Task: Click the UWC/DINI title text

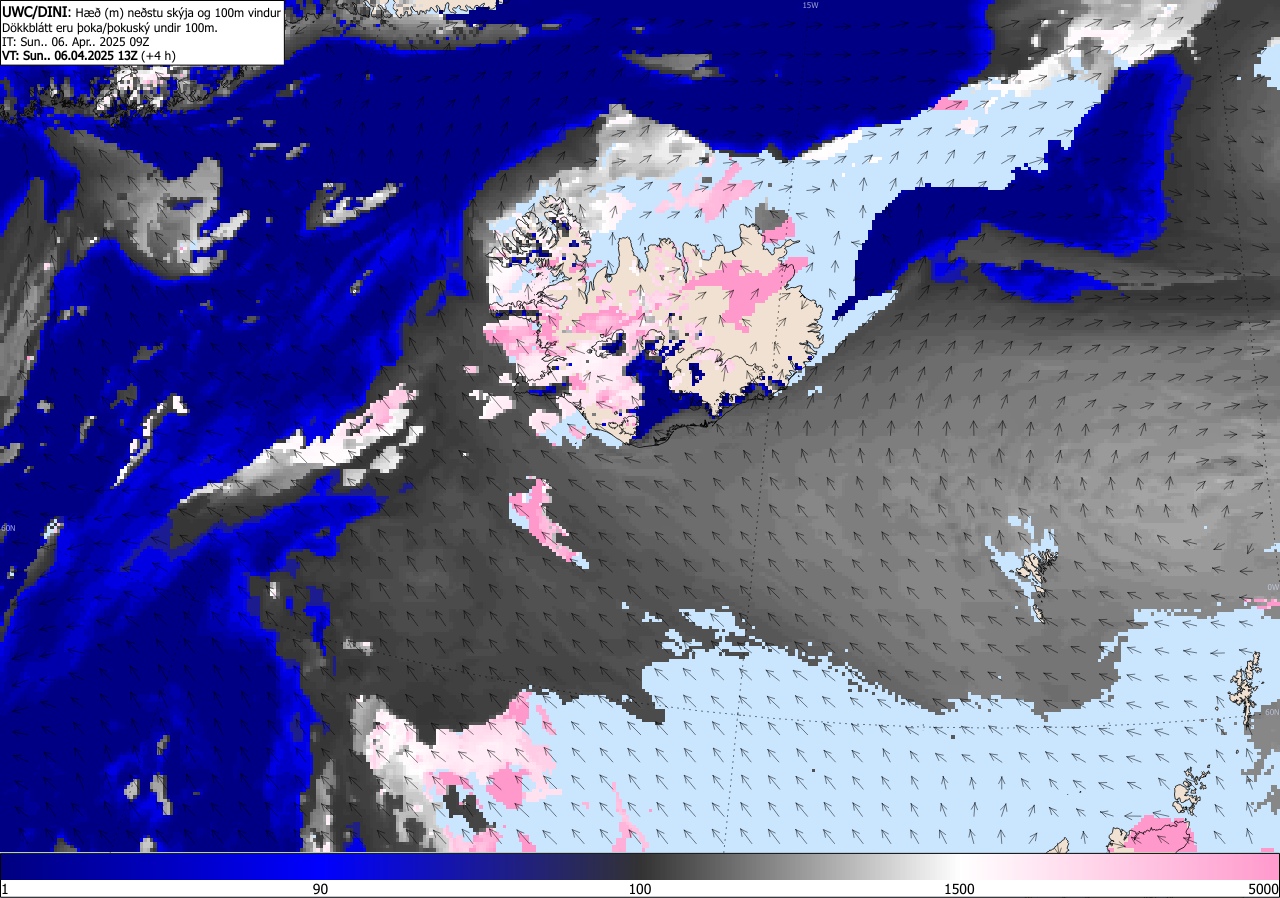Action: pos(34,11)
